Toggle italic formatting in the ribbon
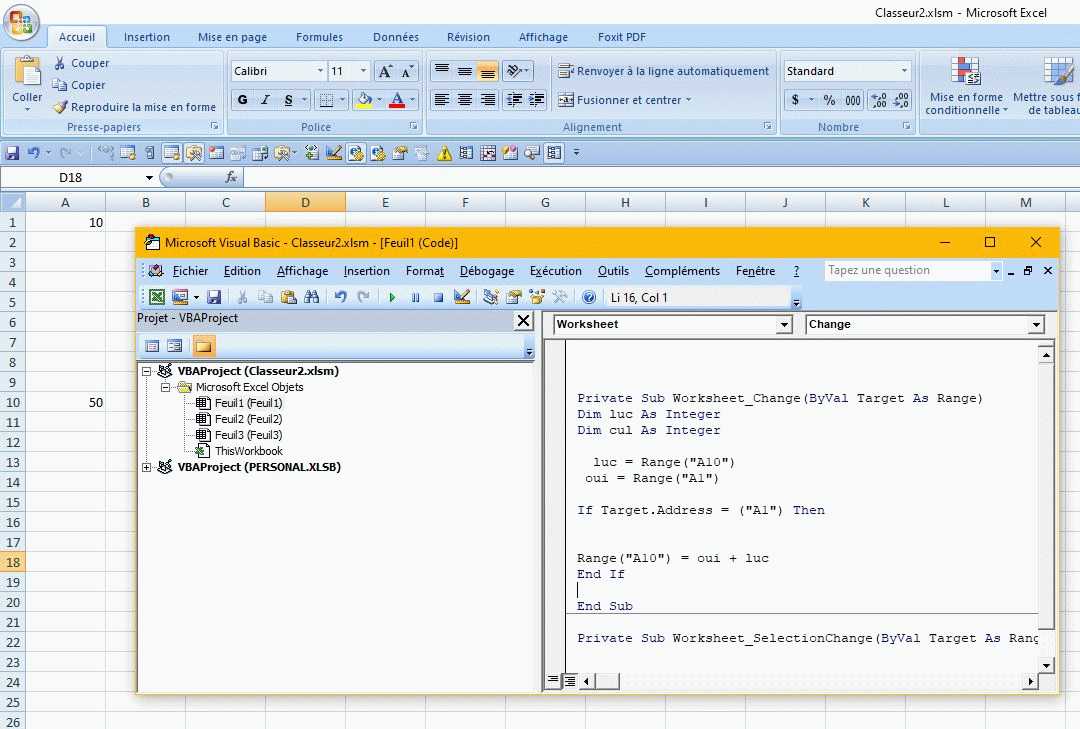The width and height of the screenshot is (1080, 729). 266,100
